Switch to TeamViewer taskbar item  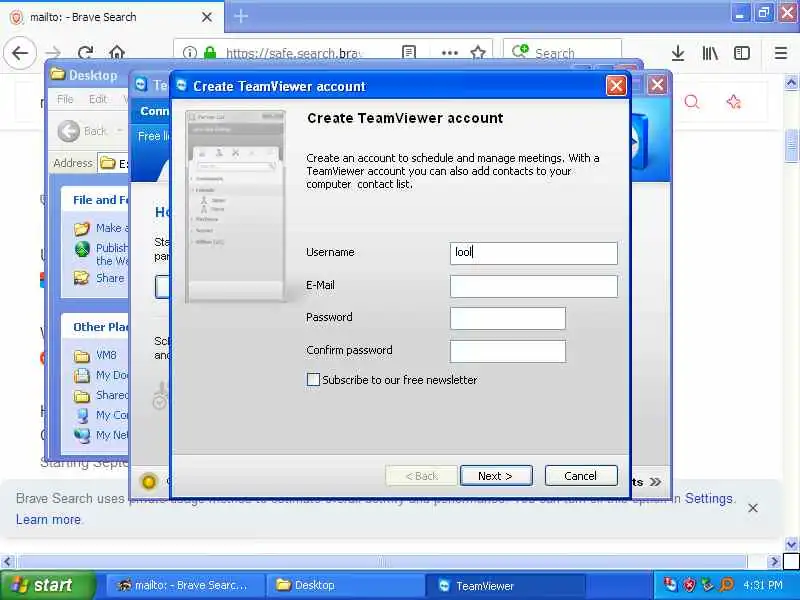pyautogui.click(x=505, y=585)
